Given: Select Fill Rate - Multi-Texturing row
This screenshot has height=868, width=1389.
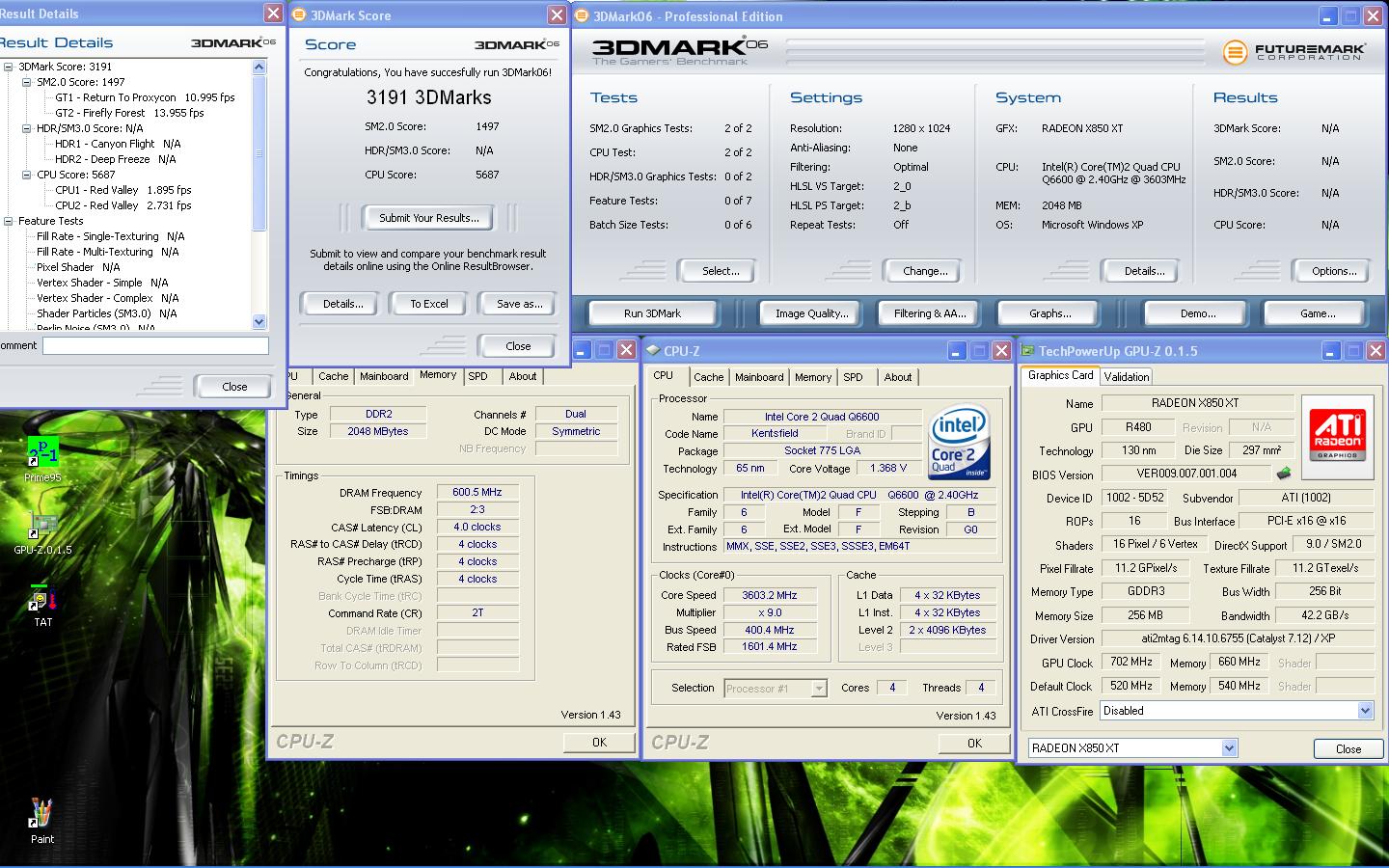Looking at the screenshot, I should point(107,252).
